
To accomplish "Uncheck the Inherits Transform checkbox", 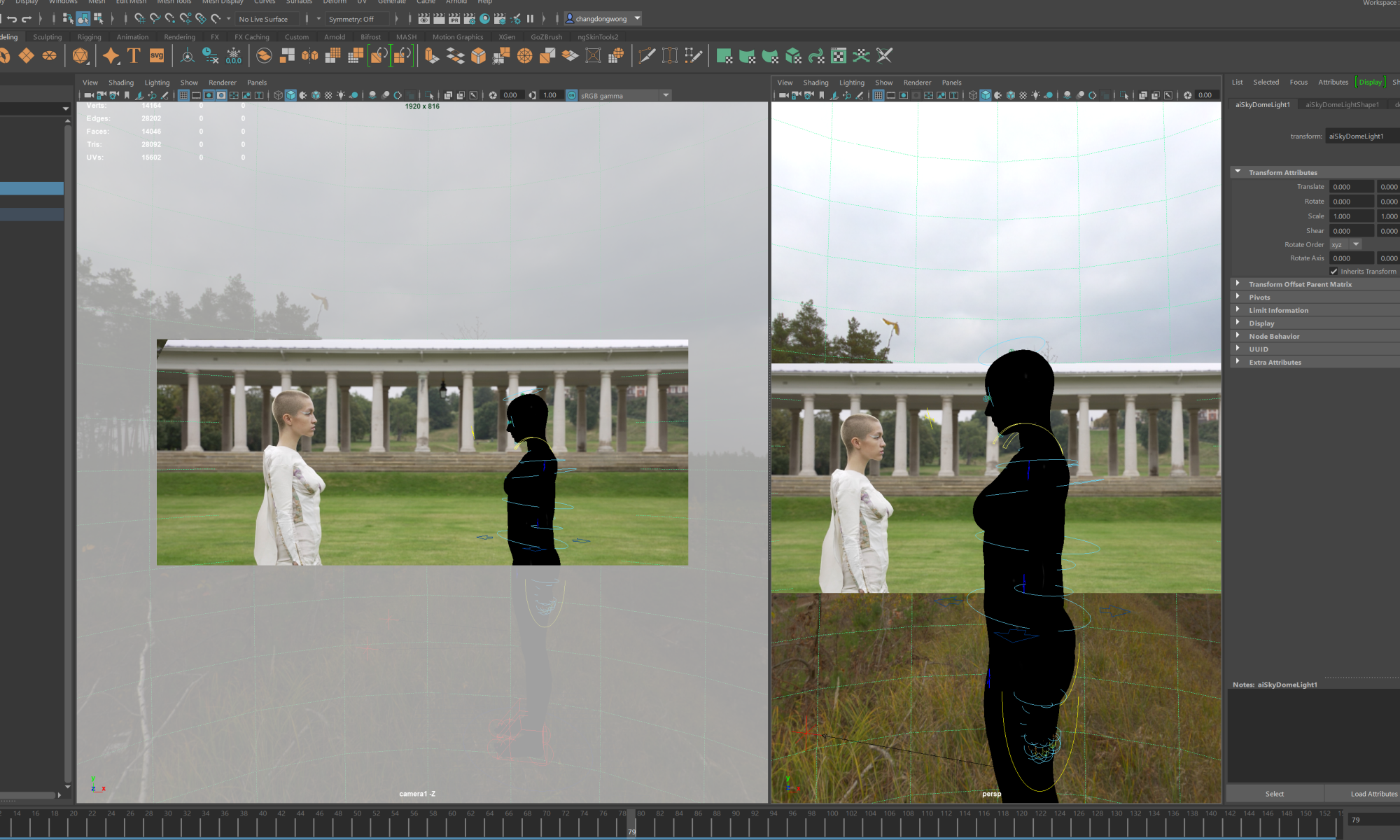I will (1333, 272).
